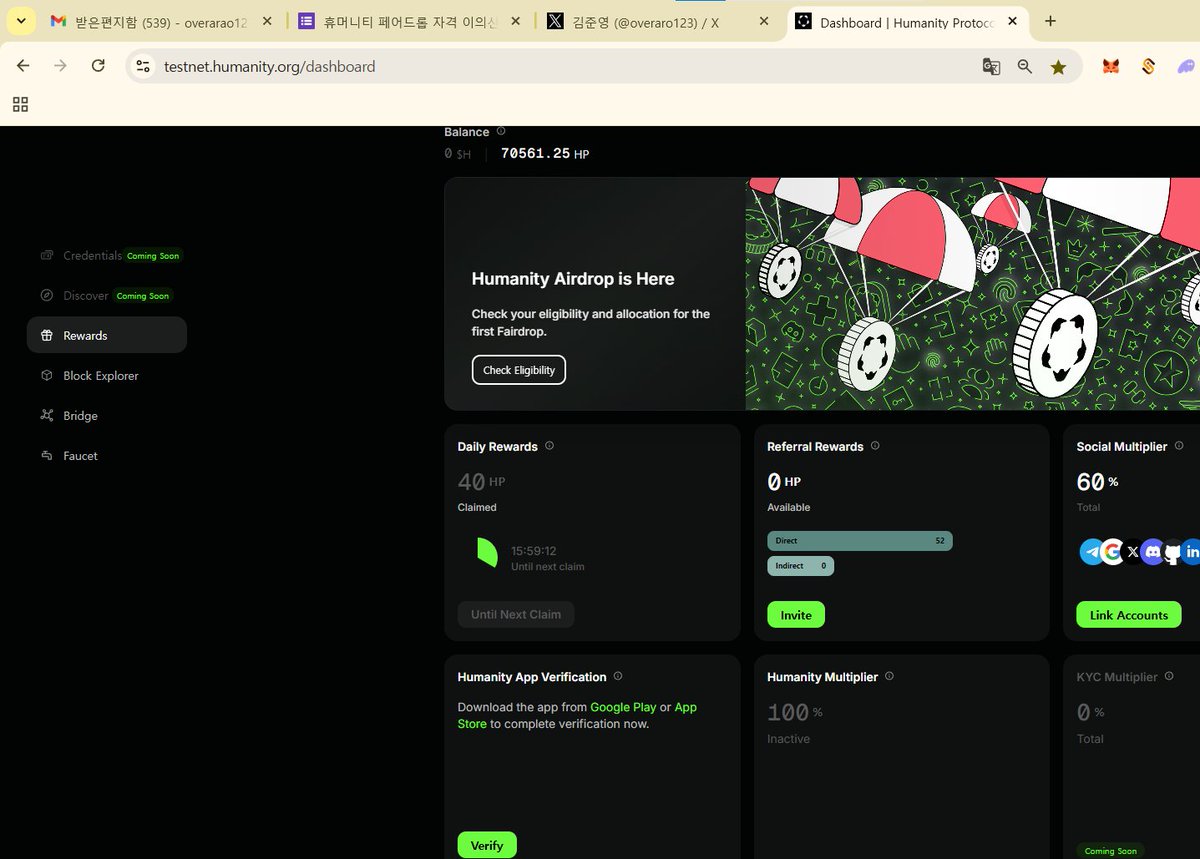Open a new browser tab
The height and width of the screenshot is (859, 1200).
tap(1050, 21)
